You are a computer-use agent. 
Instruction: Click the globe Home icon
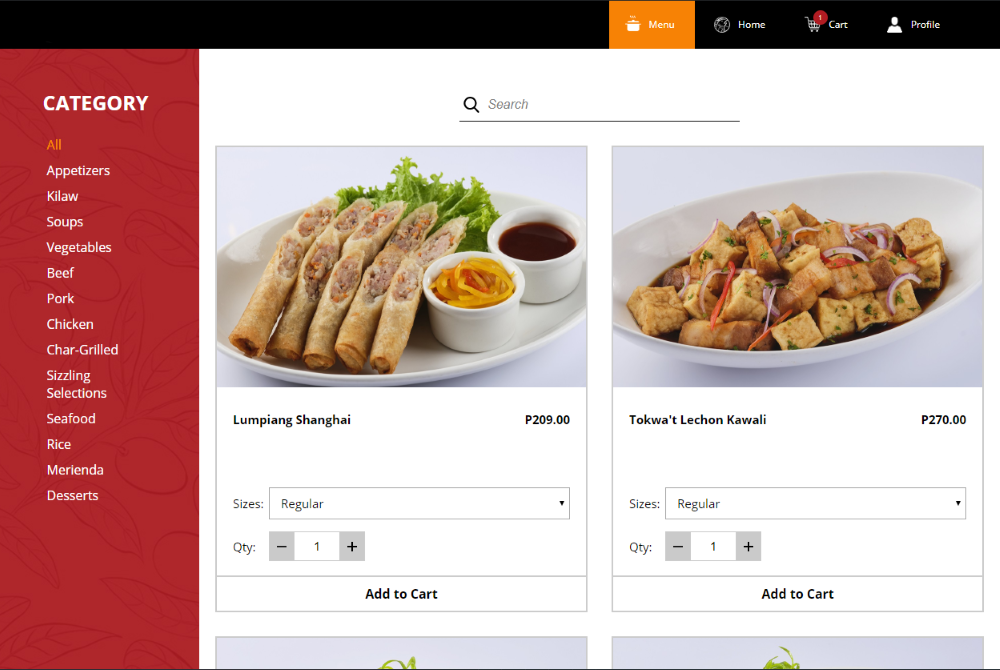click(721, 24)
